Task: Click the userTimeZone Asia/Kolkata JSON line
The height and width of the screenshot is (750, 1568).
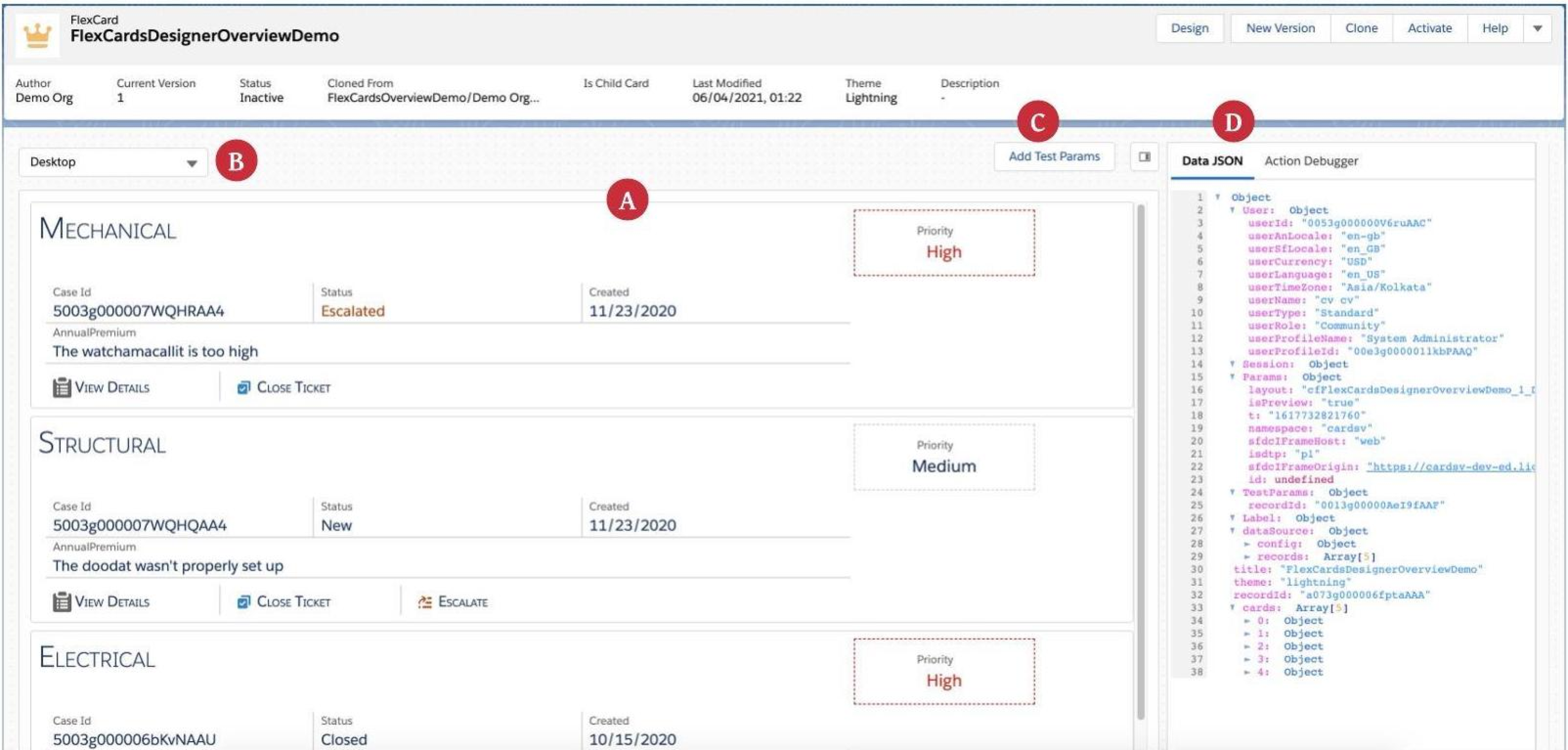Action: (x=1339, y=287)
